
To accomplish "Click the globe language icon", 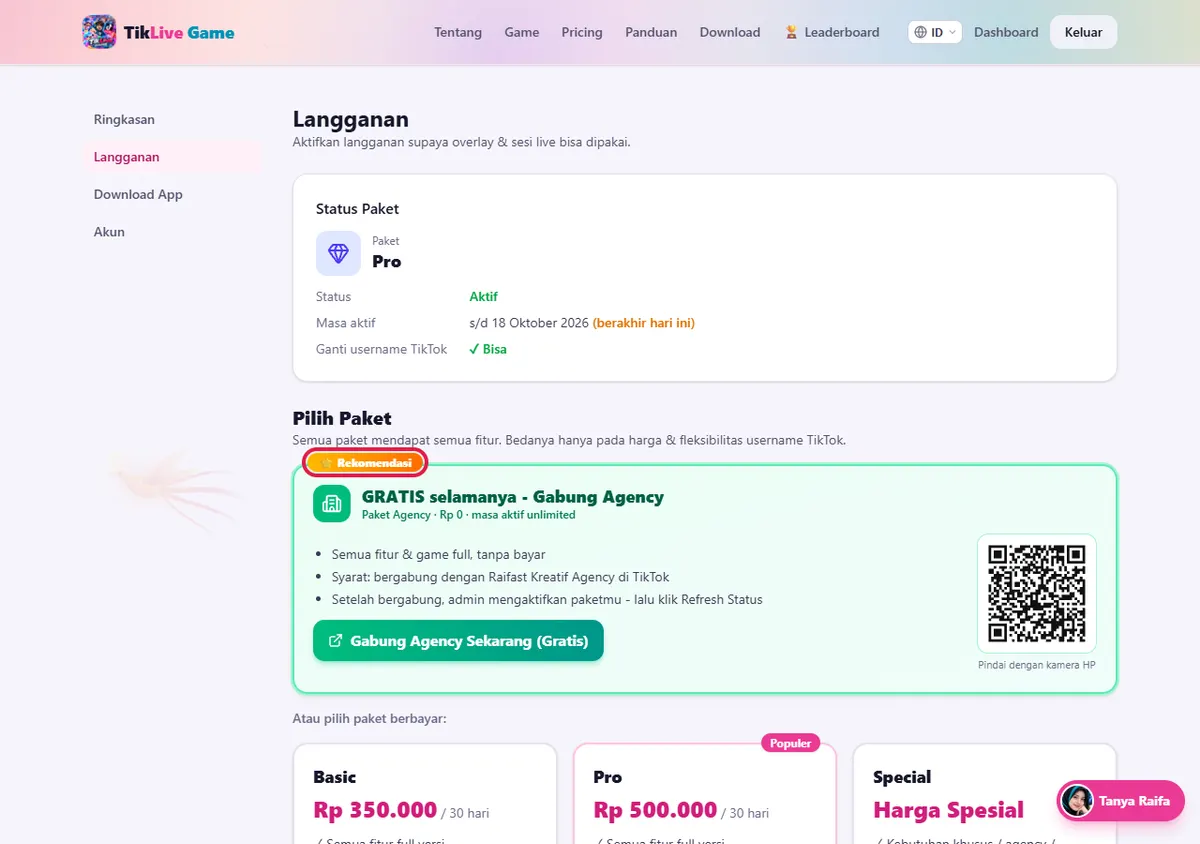I will [x=921, y=32].
